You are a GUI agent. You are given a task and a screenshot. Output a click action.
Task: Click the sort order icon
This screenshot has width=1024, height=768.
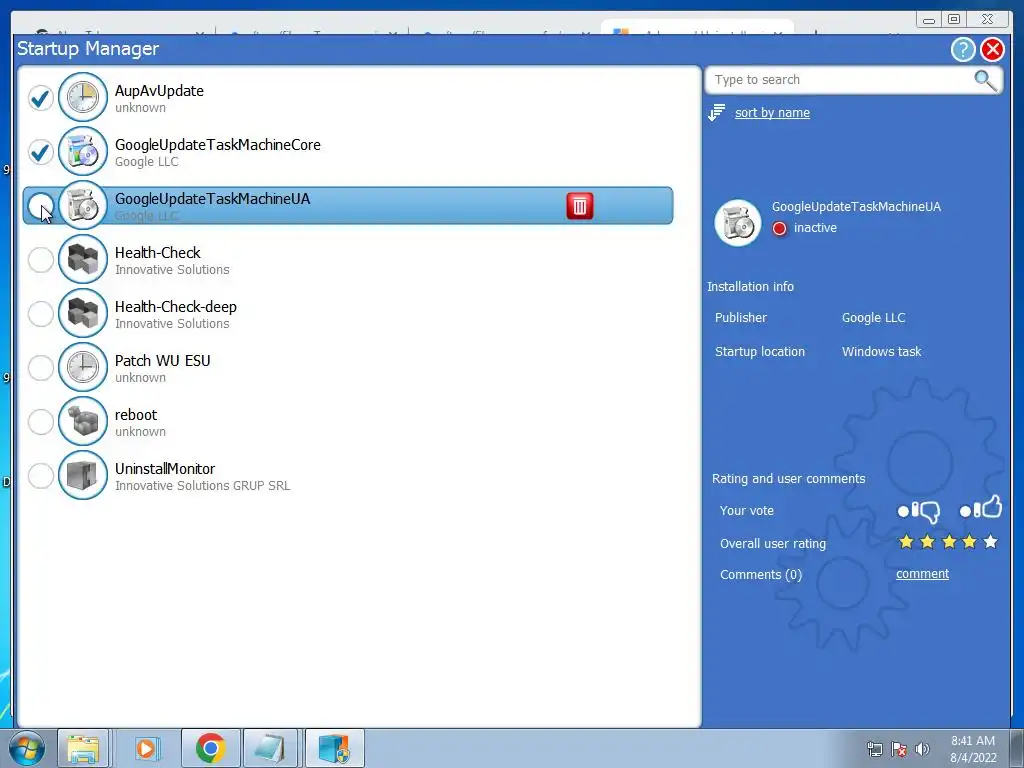(x=716, y=112)
